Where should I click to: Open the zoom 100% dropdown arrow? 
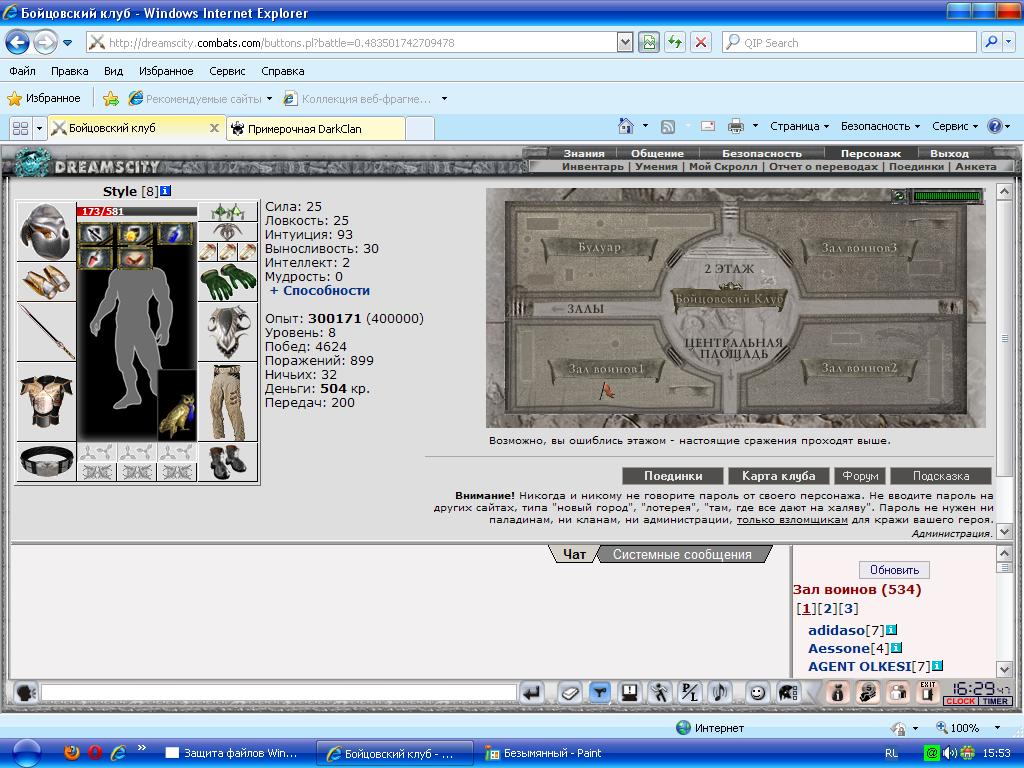[x=997, y=728]
